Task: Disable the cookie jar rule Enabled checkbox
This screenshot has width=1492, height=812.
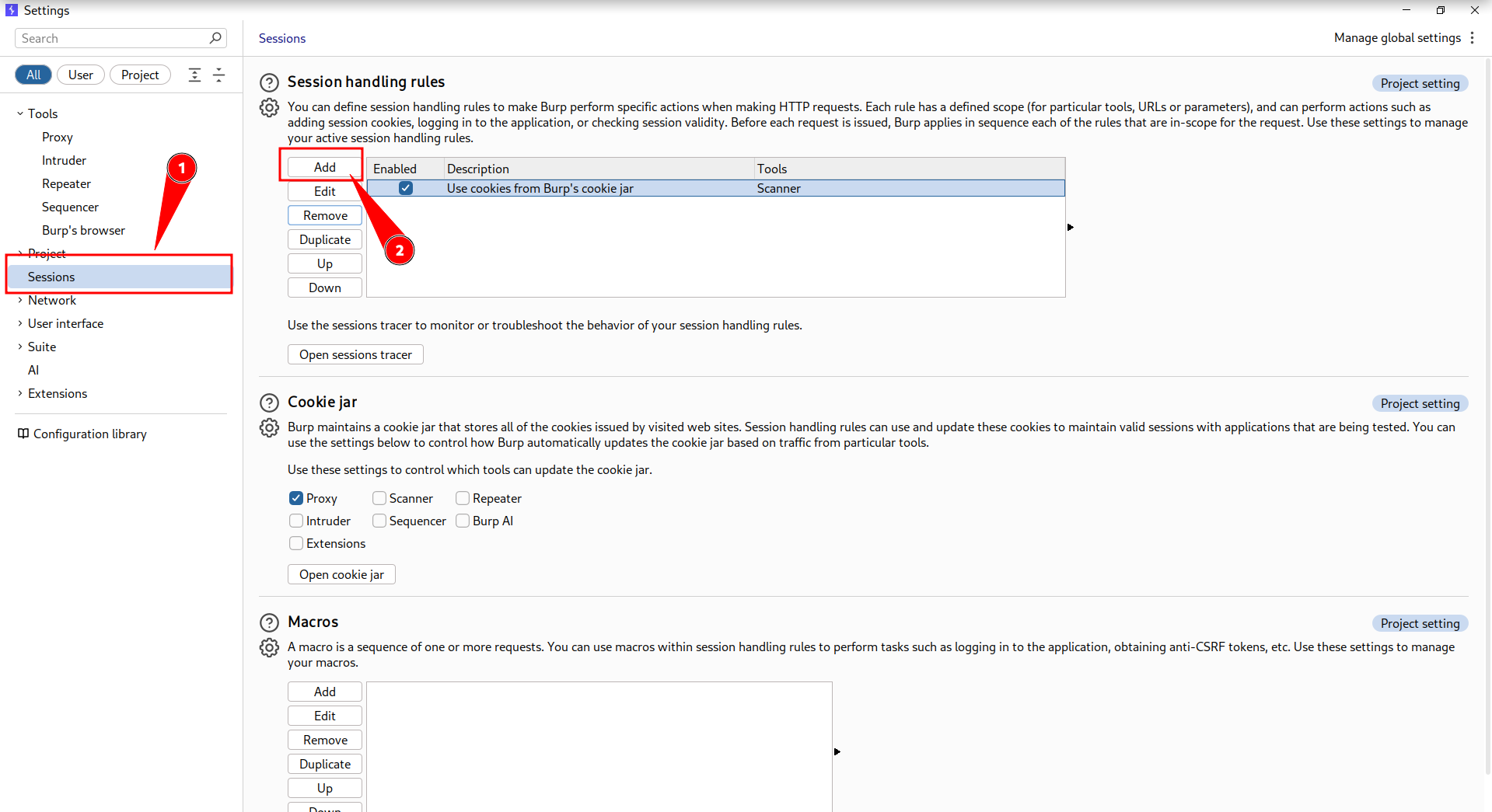Action: [x=406, y=188]
